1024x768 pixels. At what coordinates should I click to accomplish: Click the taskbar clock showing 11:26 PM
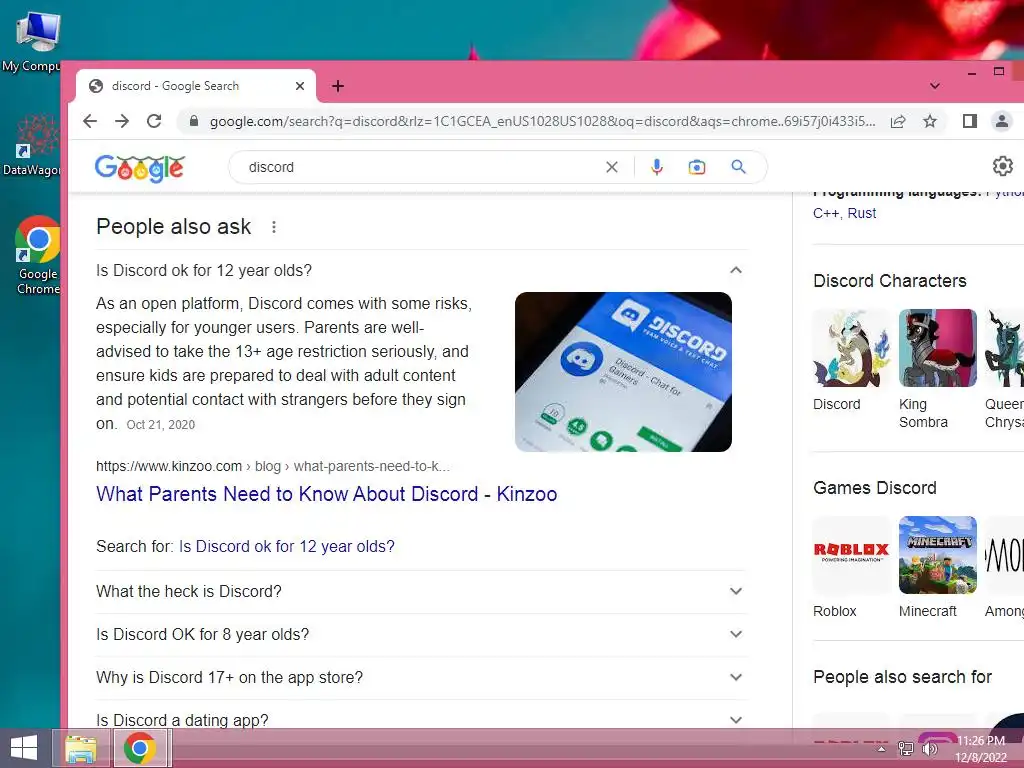981,748
